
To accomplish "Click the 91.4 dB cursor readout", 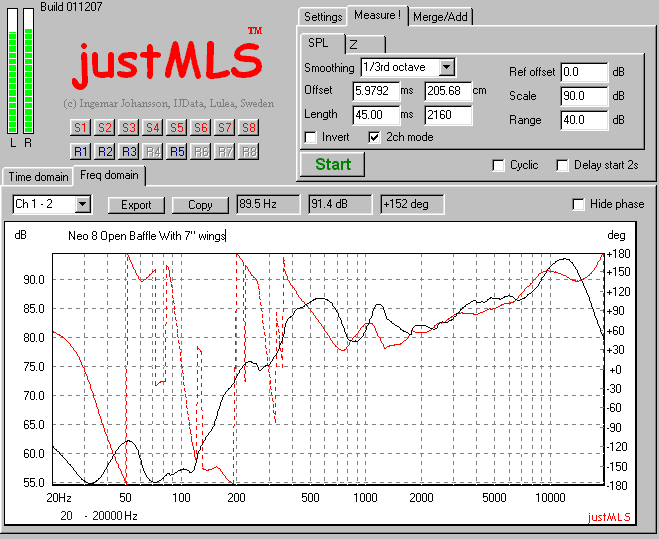I will [x=340, y=204].
